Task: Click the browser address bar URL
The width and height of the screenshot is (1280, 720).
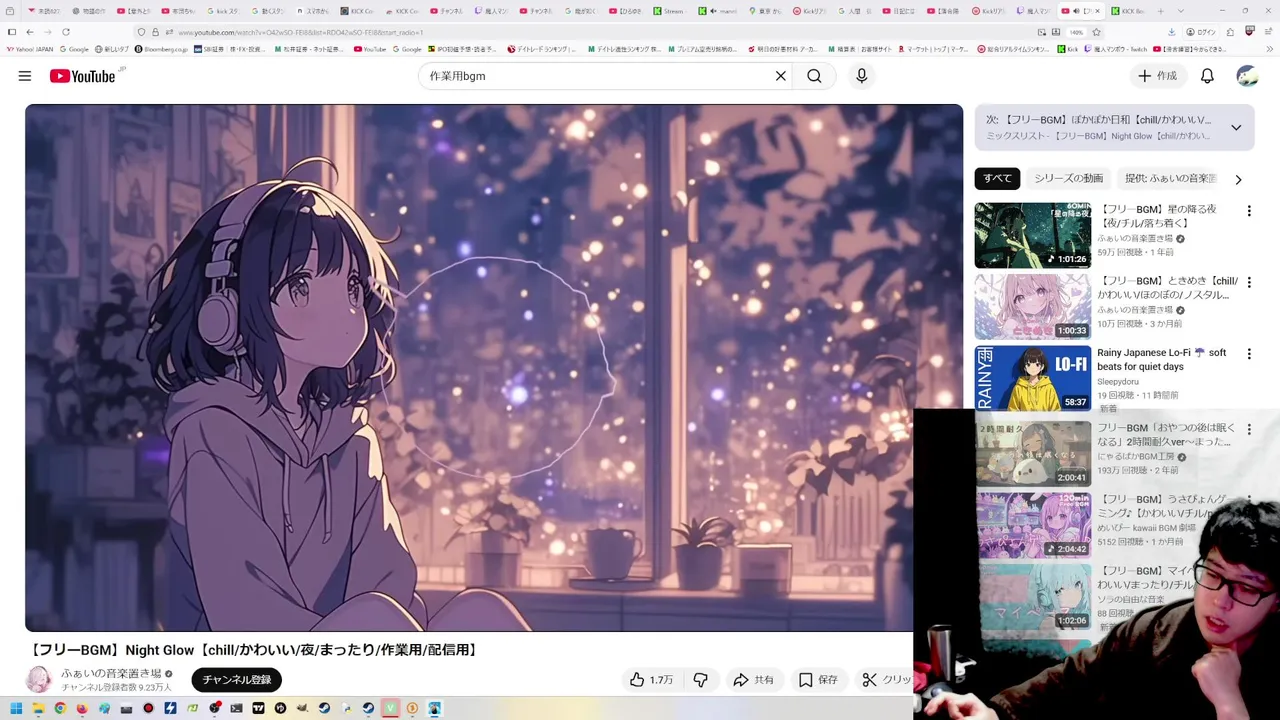Action: pos(300,32)
